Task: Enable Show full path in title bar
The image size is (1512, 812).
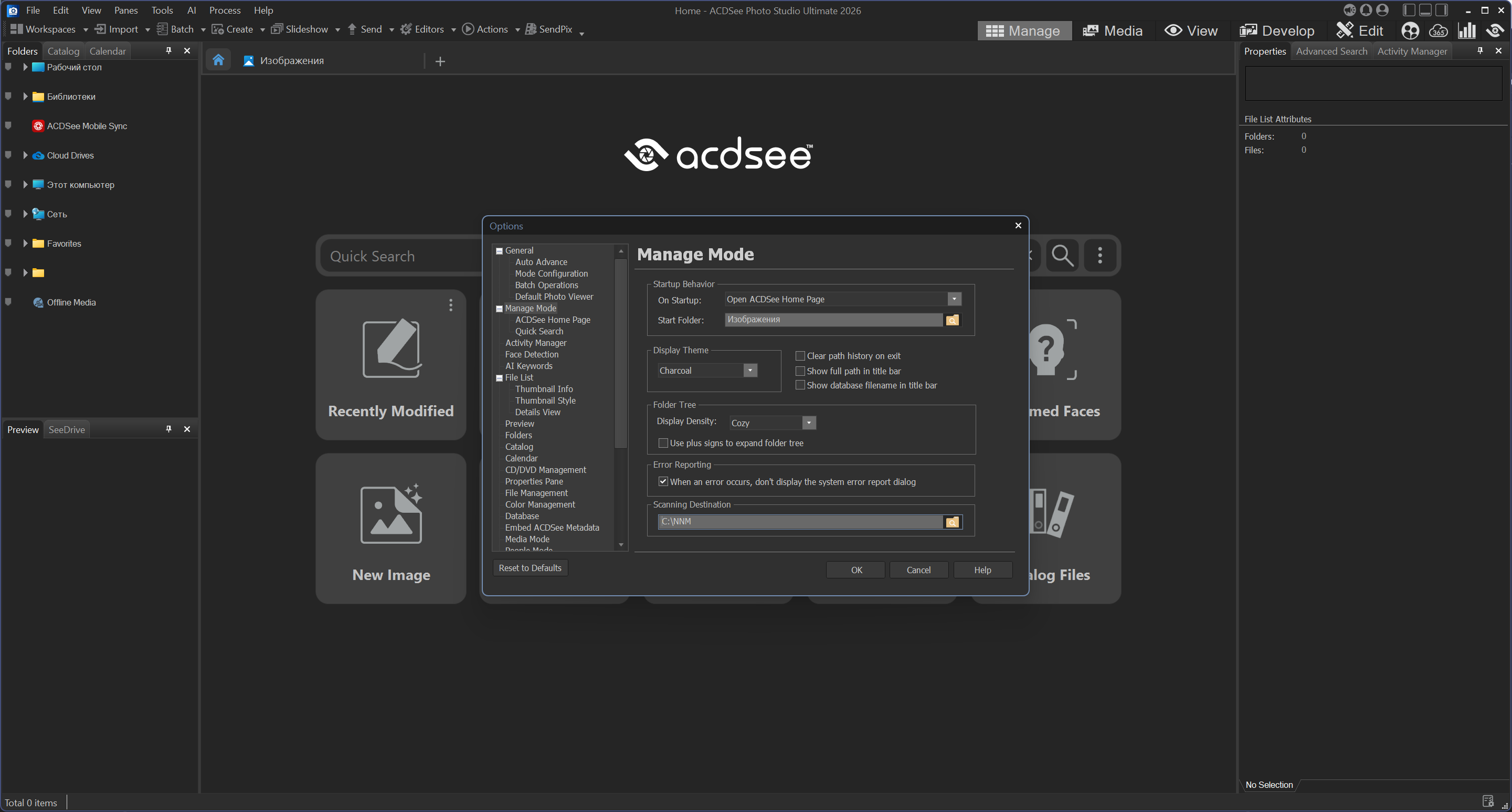Action: 800,371
